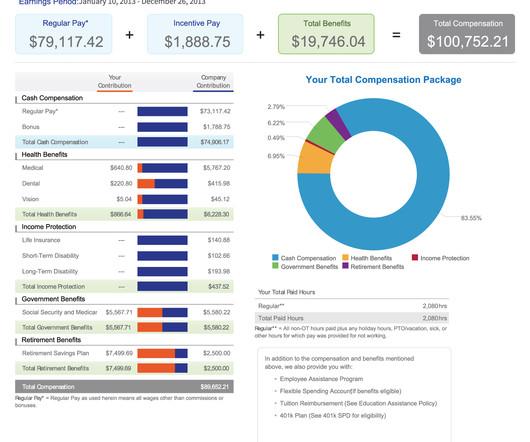Viewport: 530px width, 442px height.
Task: Click the Retirement Benefits section heading
Action: (51, 340)
